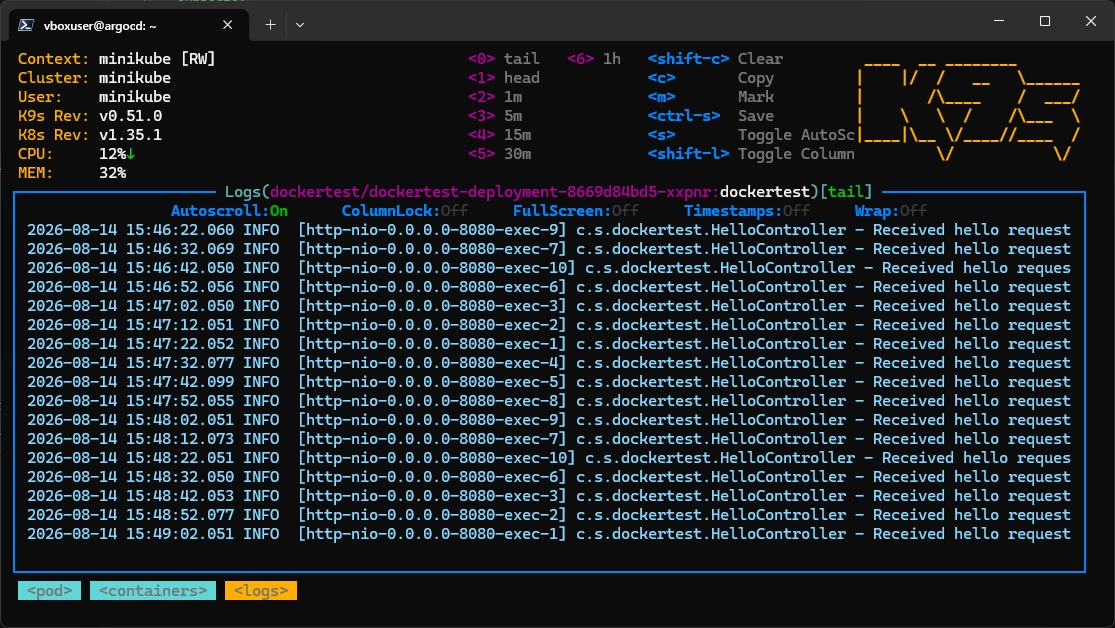Close the terminal window
The width and height of the screenshot is (1115, 628).
coord(1091,21)
